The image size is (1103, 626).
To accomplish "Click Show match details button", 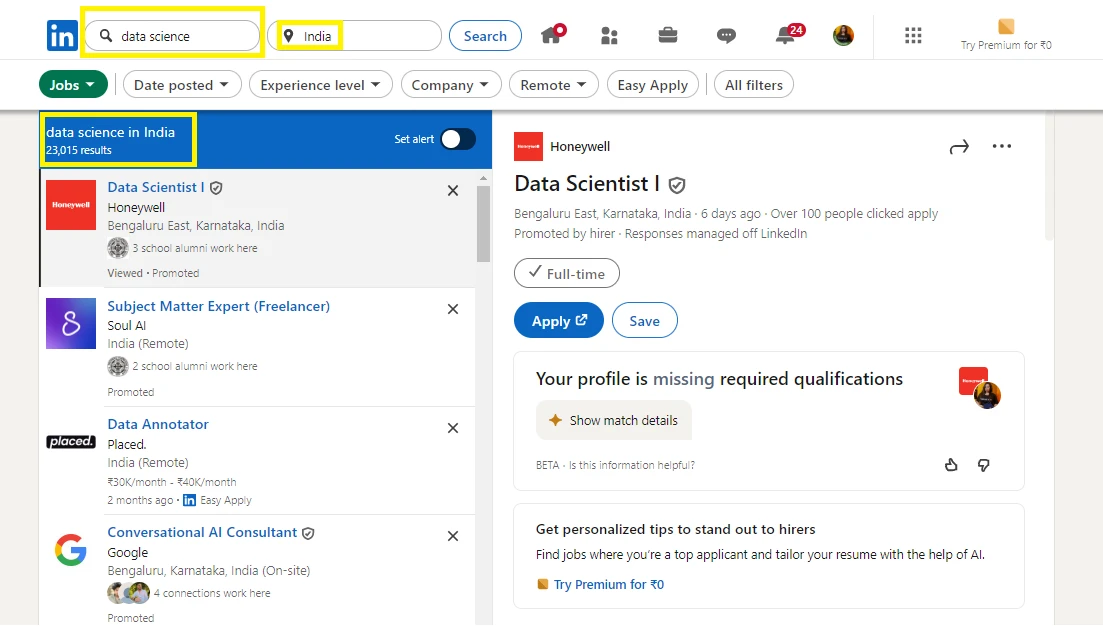I will pos(614,421).
